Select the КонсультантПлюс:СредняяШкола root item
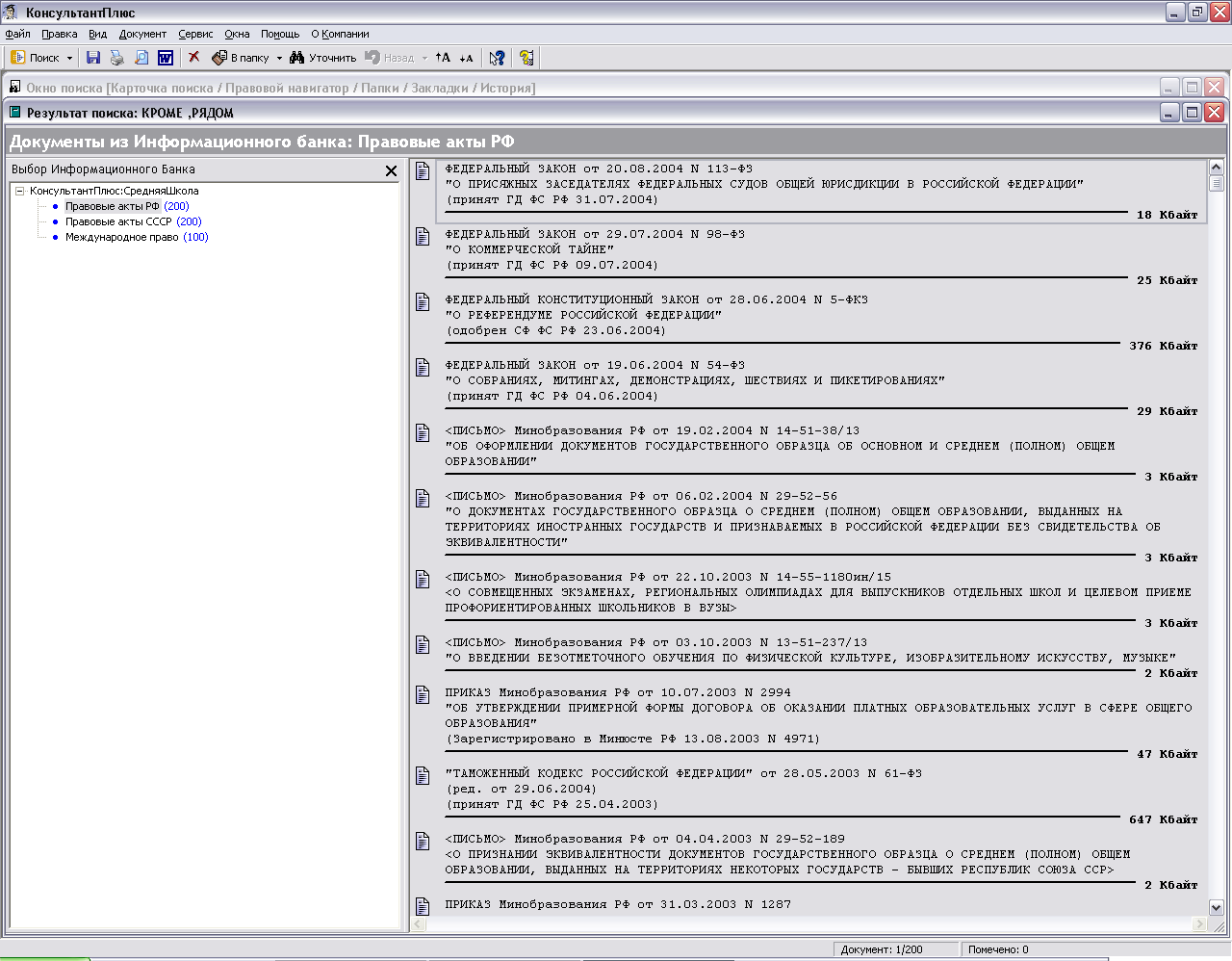The width and height of the screenshot is (1232, 961). click(x=114, y=191)
